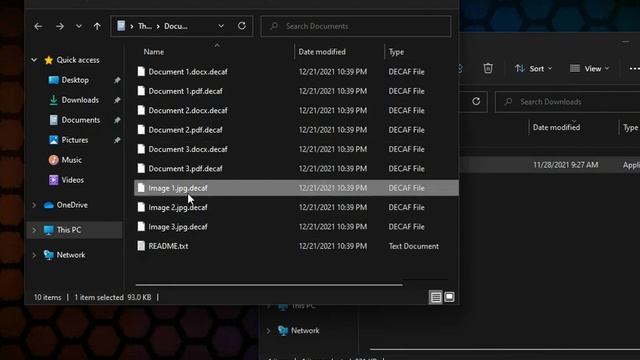Switch to details view layout
Viewport: 640px width, 360px height.
[x=436, y=297]
